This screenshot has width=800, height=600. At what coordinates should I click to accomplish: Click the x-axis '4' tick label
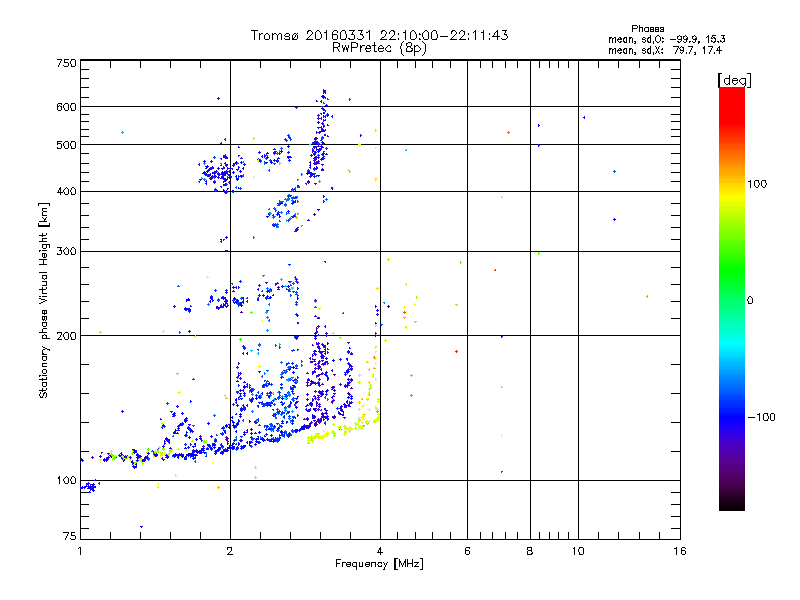coord(380,551)
